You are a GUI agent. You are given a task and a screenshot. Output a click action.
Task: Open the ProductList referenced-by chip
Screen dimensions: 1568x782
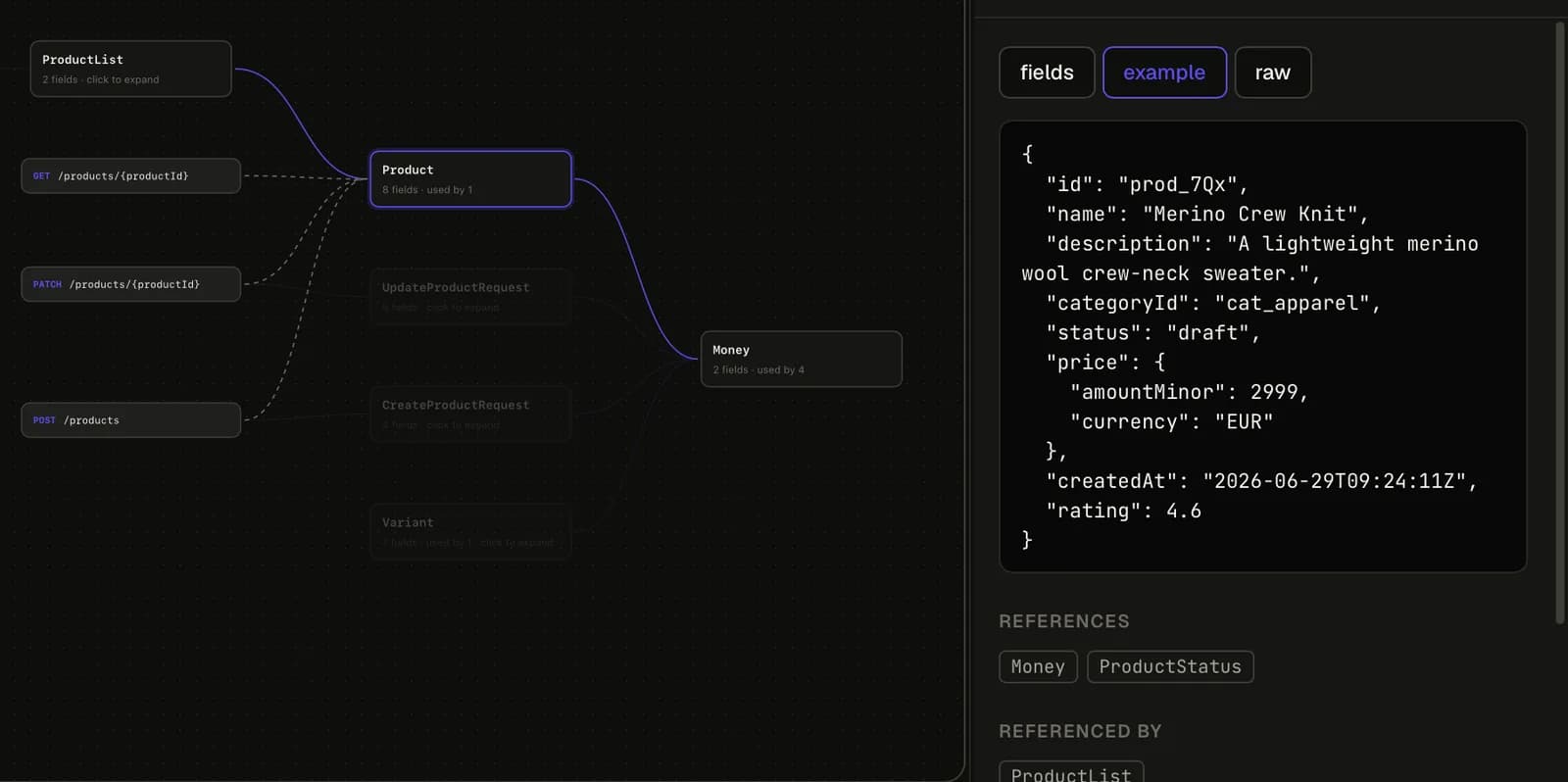[x=1071, y=772]
